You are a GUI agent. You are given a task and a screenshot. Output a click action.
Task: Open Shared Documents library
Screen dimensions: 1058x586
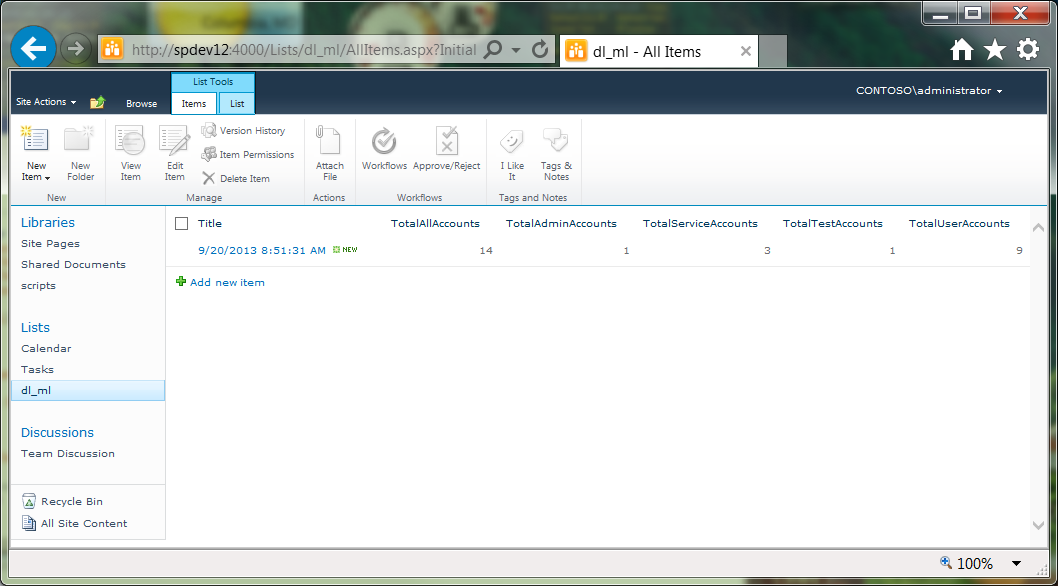point(74,264)
